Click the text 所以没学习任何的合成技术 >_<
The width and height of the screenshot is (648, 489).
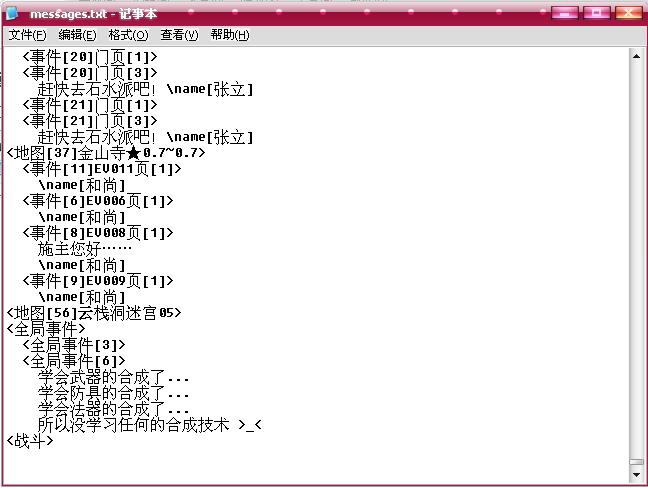[150, 425]
